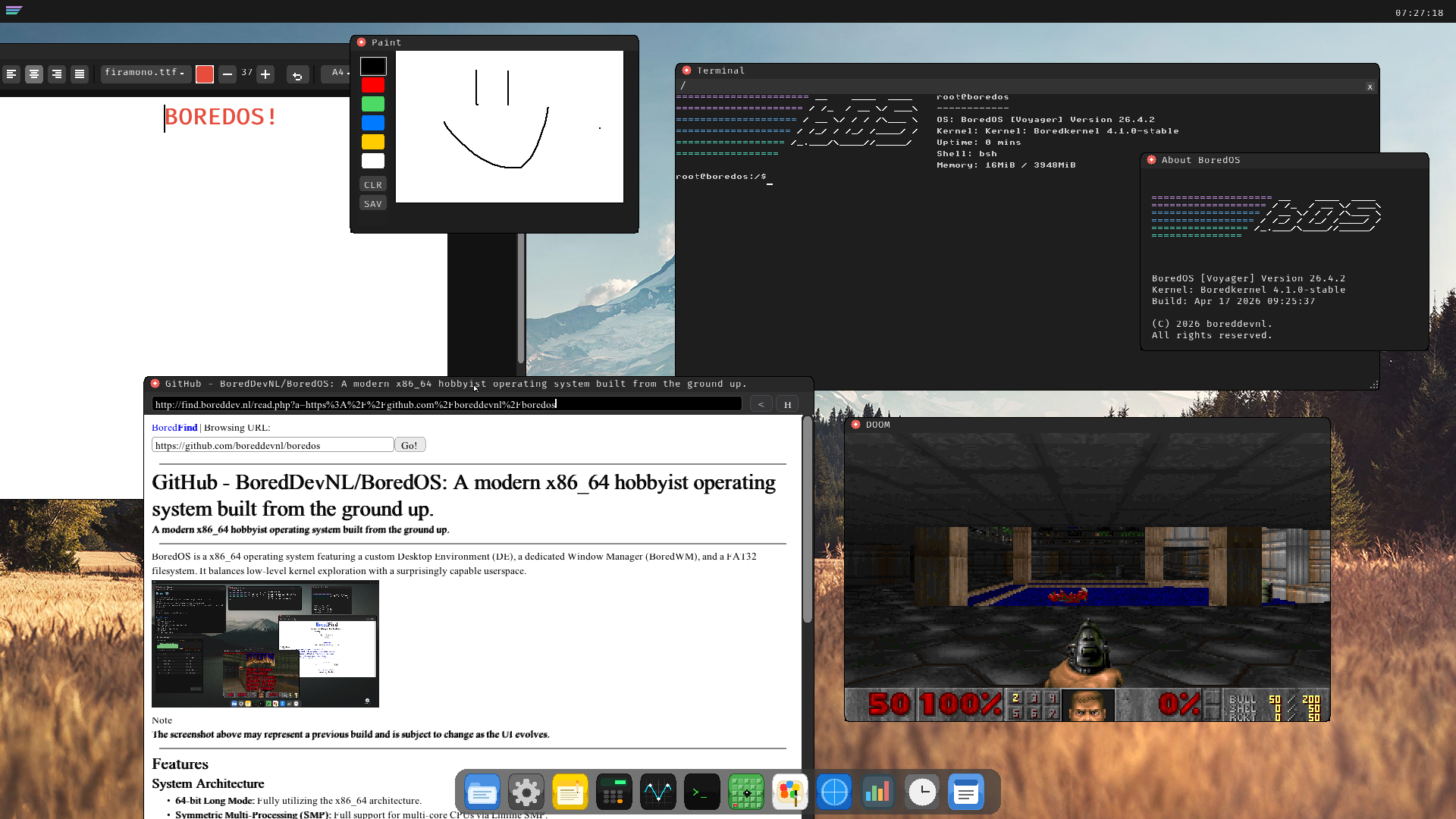Open the BoredOS logo menu in top bar
Screen dimensions: 1456x819
point(14,11)
